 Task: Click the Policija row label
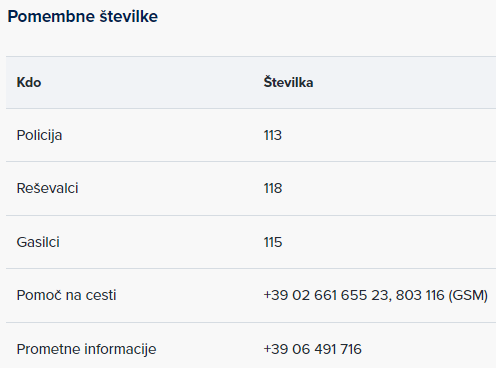[x=39, y=136]
